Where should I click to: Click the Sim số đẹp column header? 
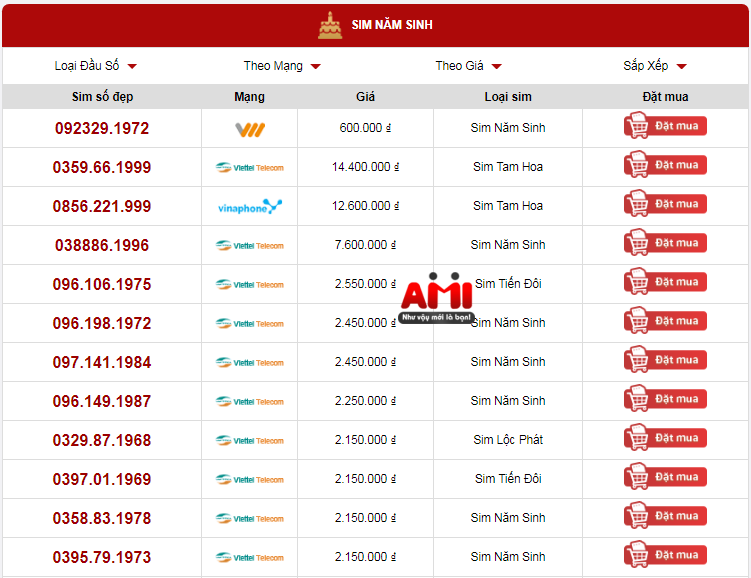pos(102,97)
